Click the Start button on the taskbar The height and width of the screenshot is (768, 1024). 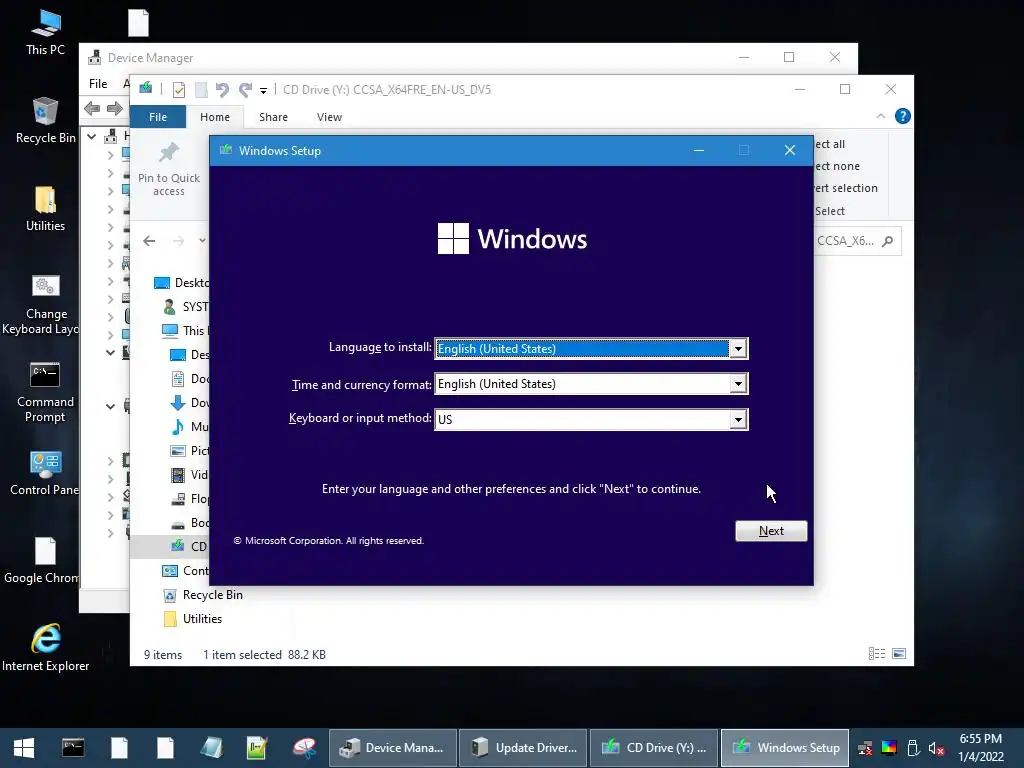[x=24, y=748]
